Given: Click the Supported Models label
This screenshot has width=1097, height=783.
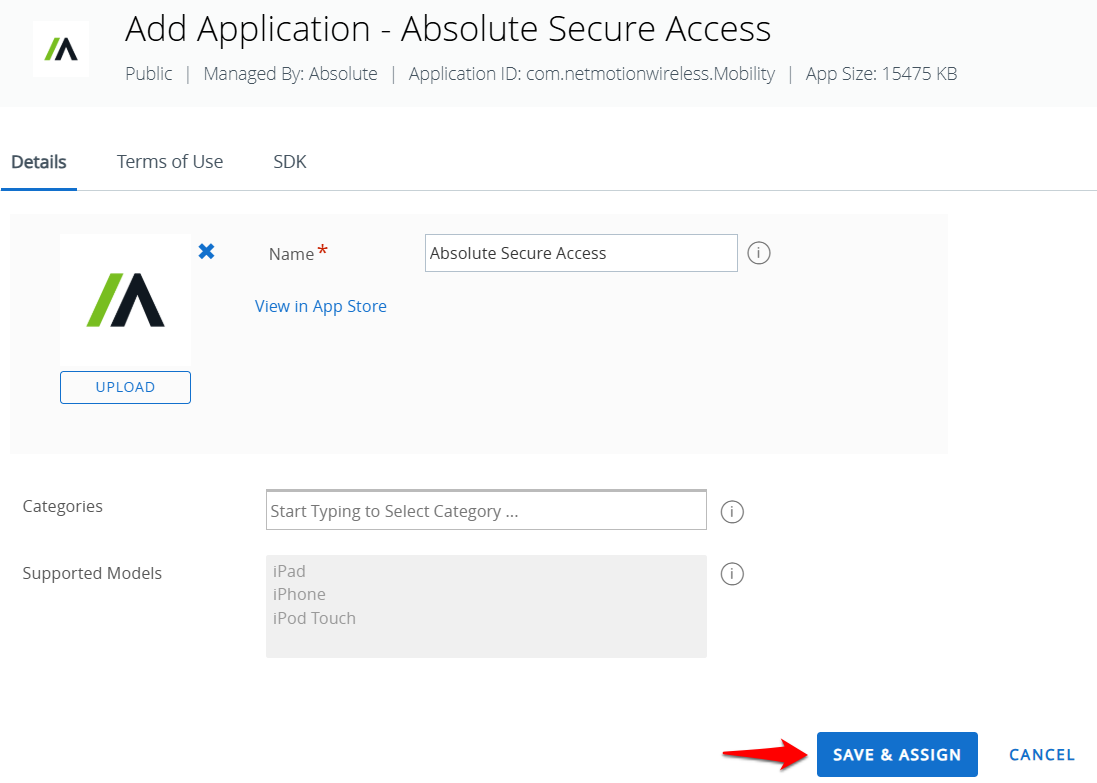Looking at the screenshot, I should coord(92,573).
